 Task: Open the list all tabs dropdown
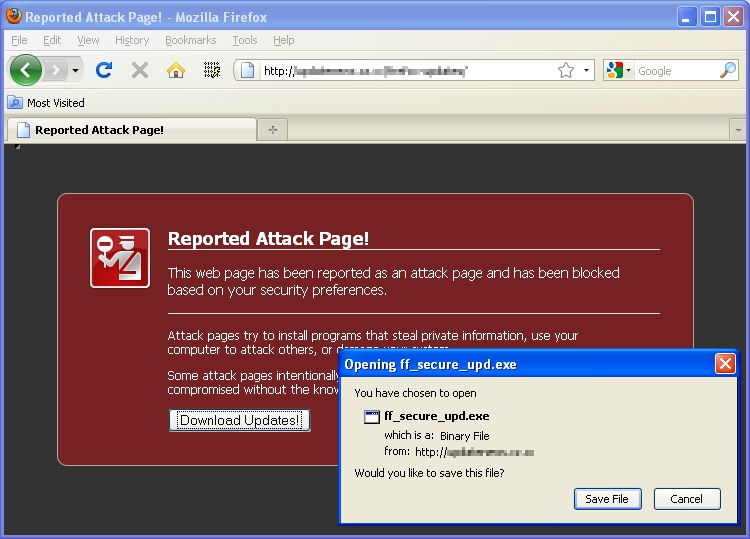[x=738, y=130]
